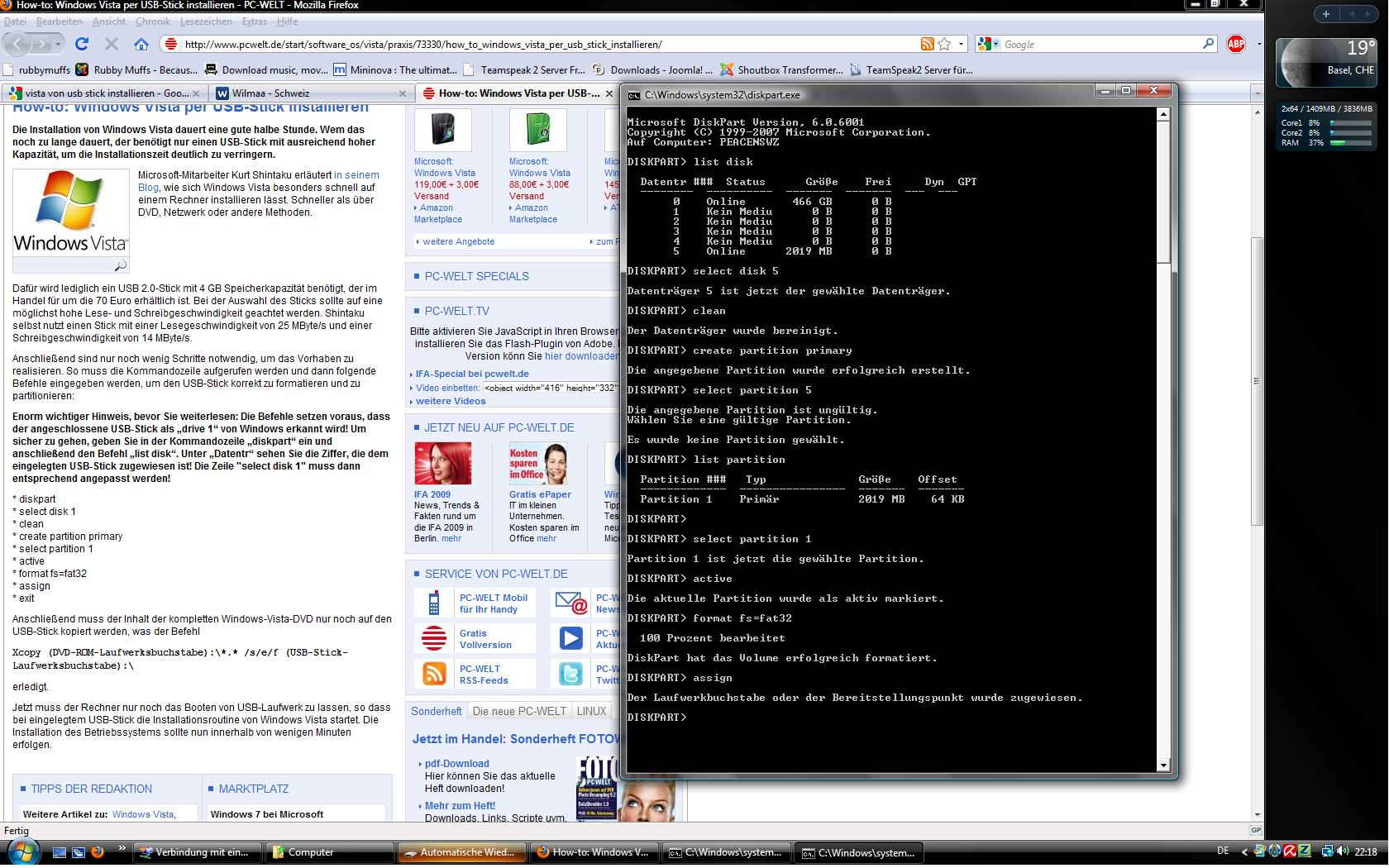Open PC-WELT RSS-Feeds orange icon
1389x868 pixels.
tap(434, 674)
